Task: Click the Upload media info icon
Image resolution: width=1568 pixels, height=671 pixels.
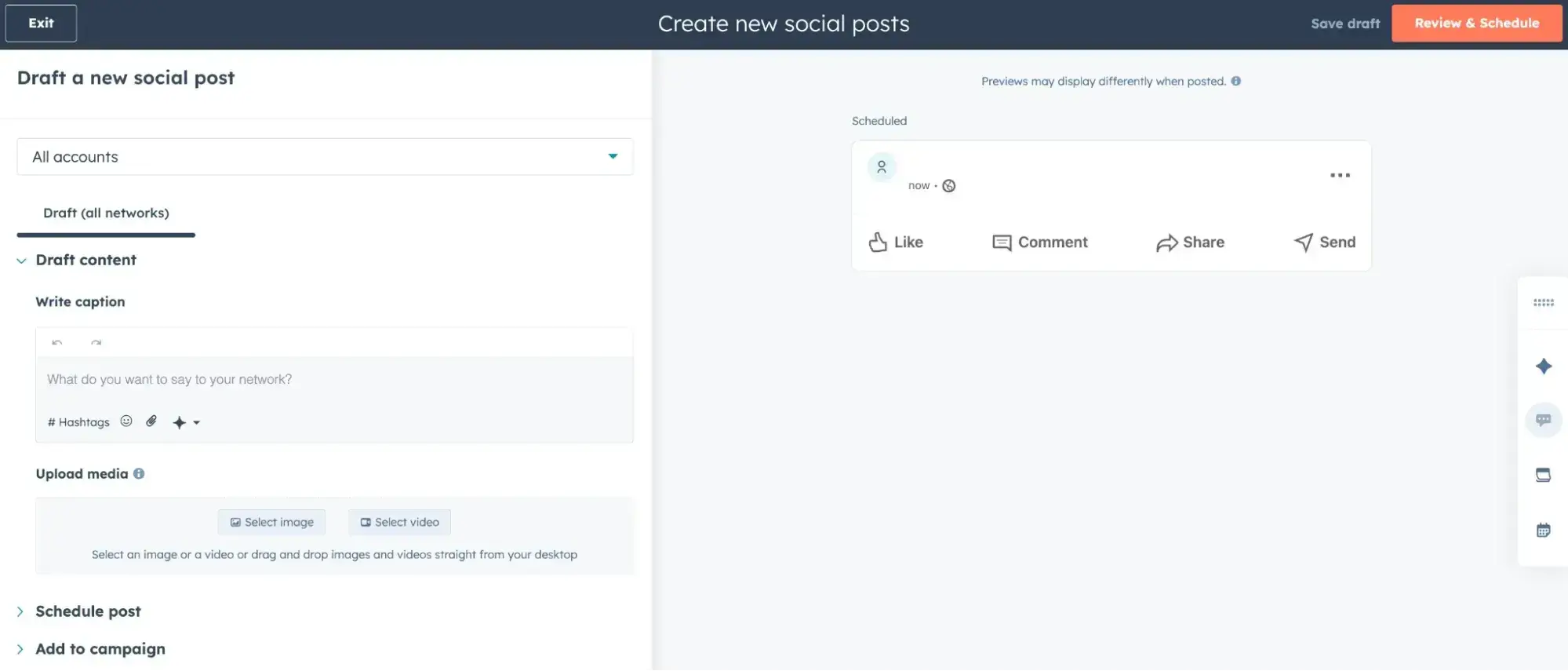Action: coord(139,474)
